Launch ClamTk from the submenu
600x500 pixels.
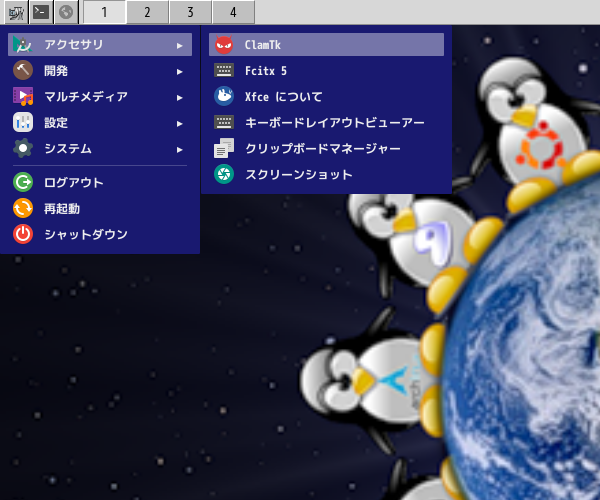point(326,44)
